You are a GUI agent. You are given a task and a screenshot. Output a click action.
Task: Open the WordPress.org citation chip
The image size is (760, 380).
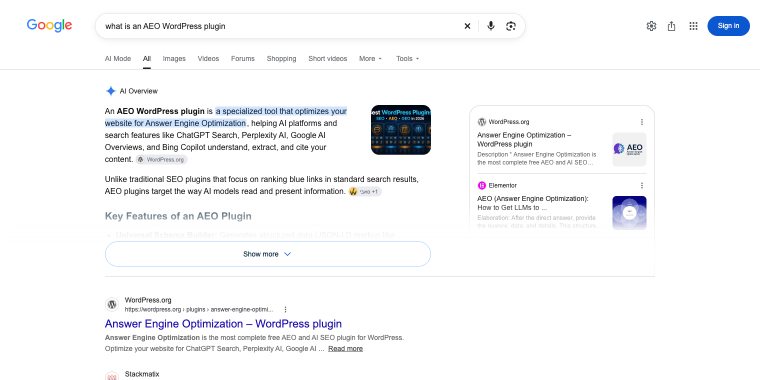161,159
